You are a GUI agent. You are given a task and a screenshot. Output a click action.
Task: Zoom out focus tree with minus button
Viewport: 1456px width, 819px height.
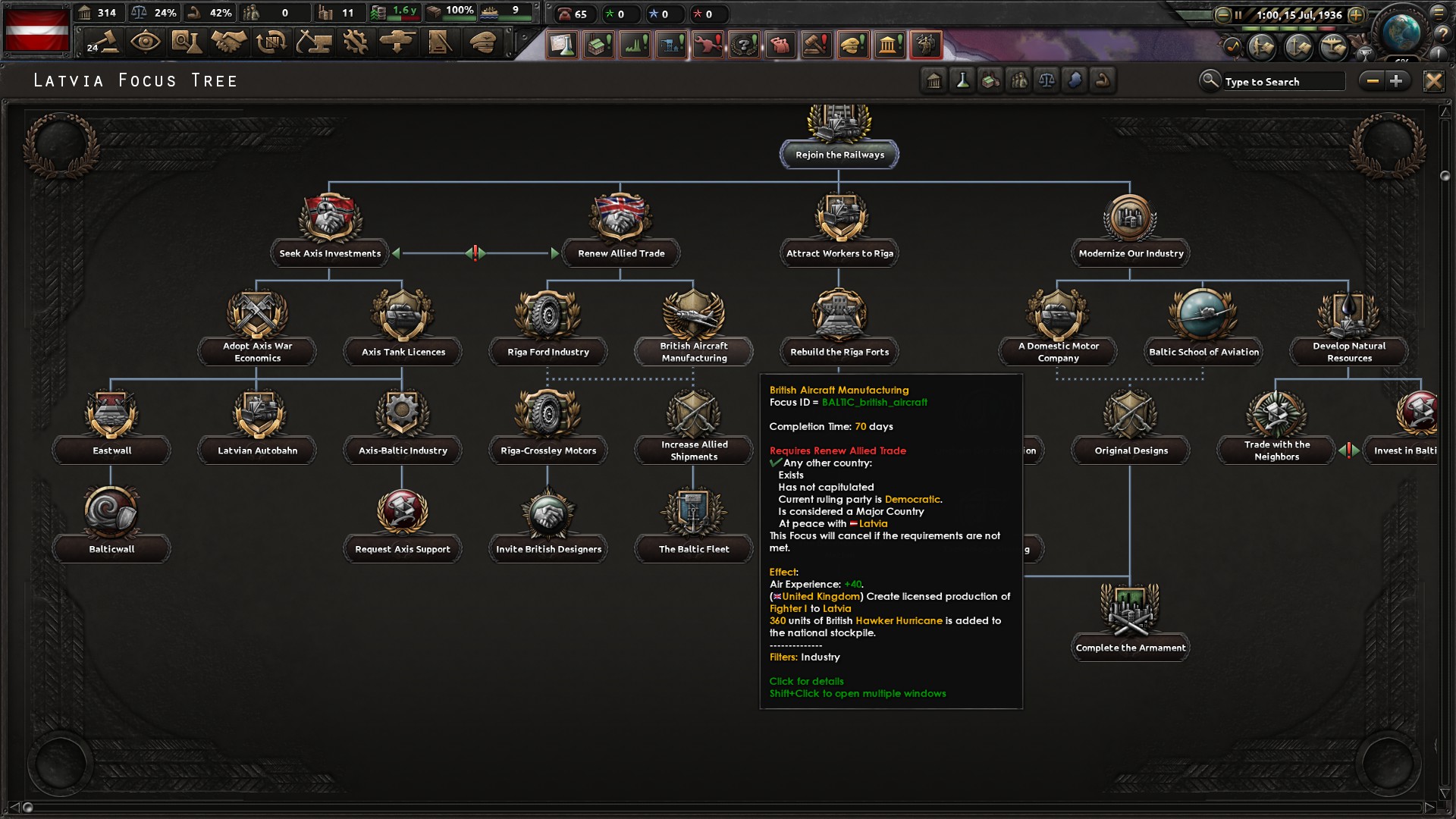1373,80
